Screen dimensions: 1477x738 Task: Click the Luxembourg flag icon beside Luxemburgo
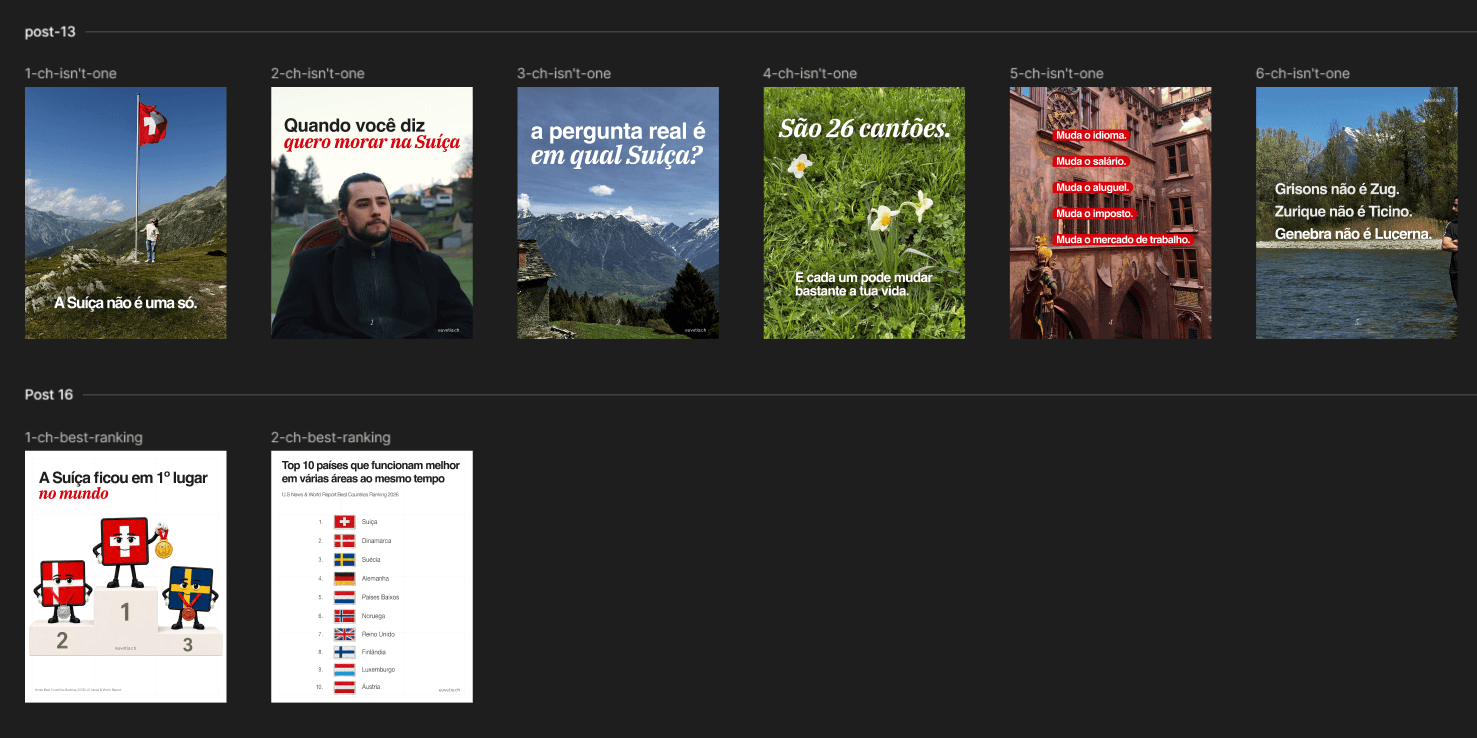344,669
